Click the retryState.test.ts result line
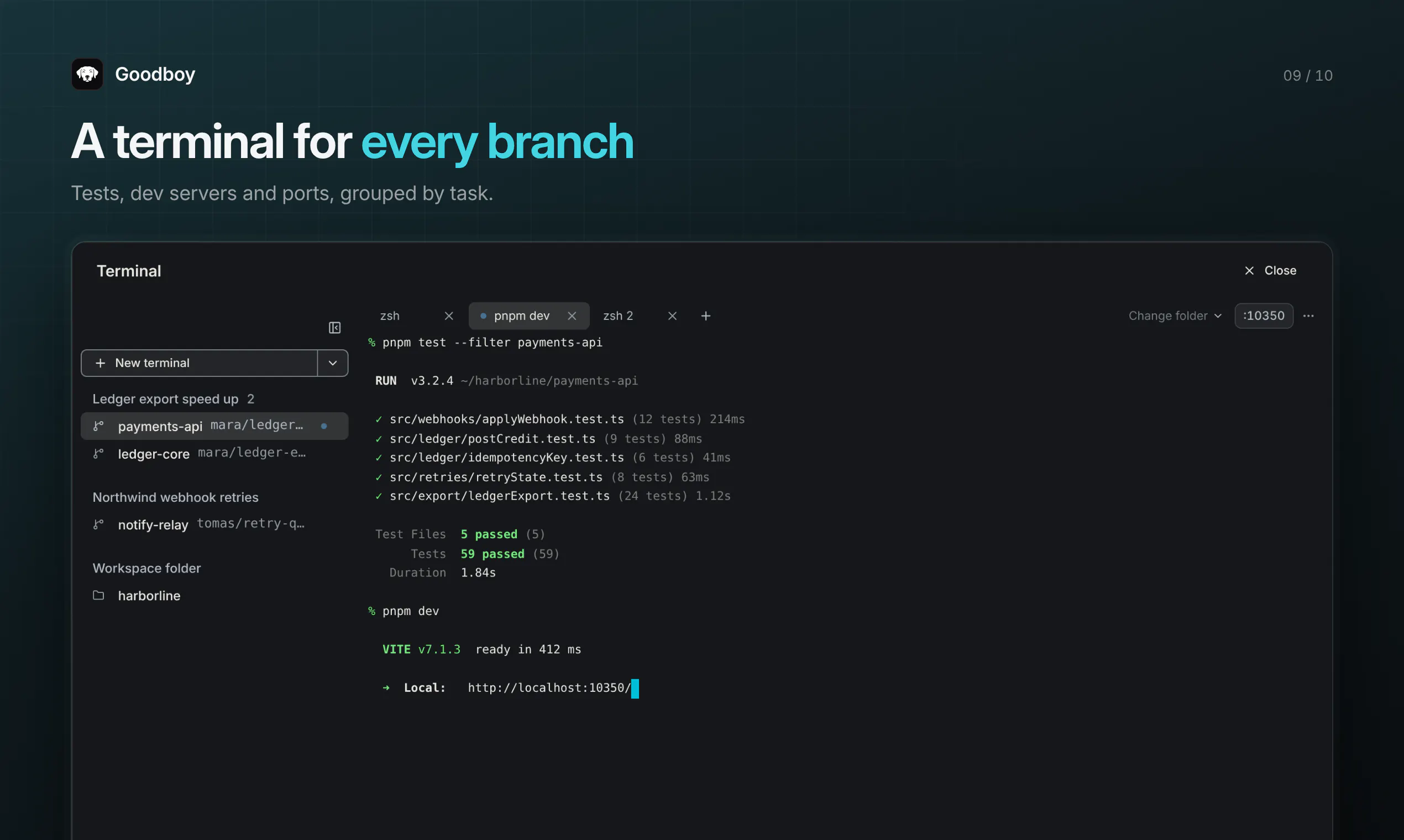 click(x=542, y=477)
